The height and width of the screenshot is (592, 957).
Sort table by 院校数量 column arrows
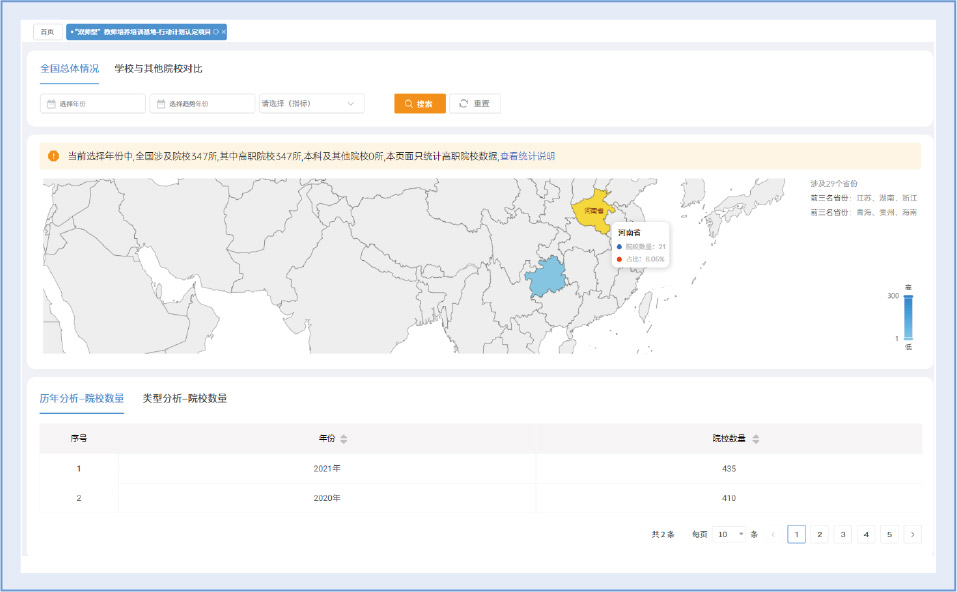[x=756, y=439]
